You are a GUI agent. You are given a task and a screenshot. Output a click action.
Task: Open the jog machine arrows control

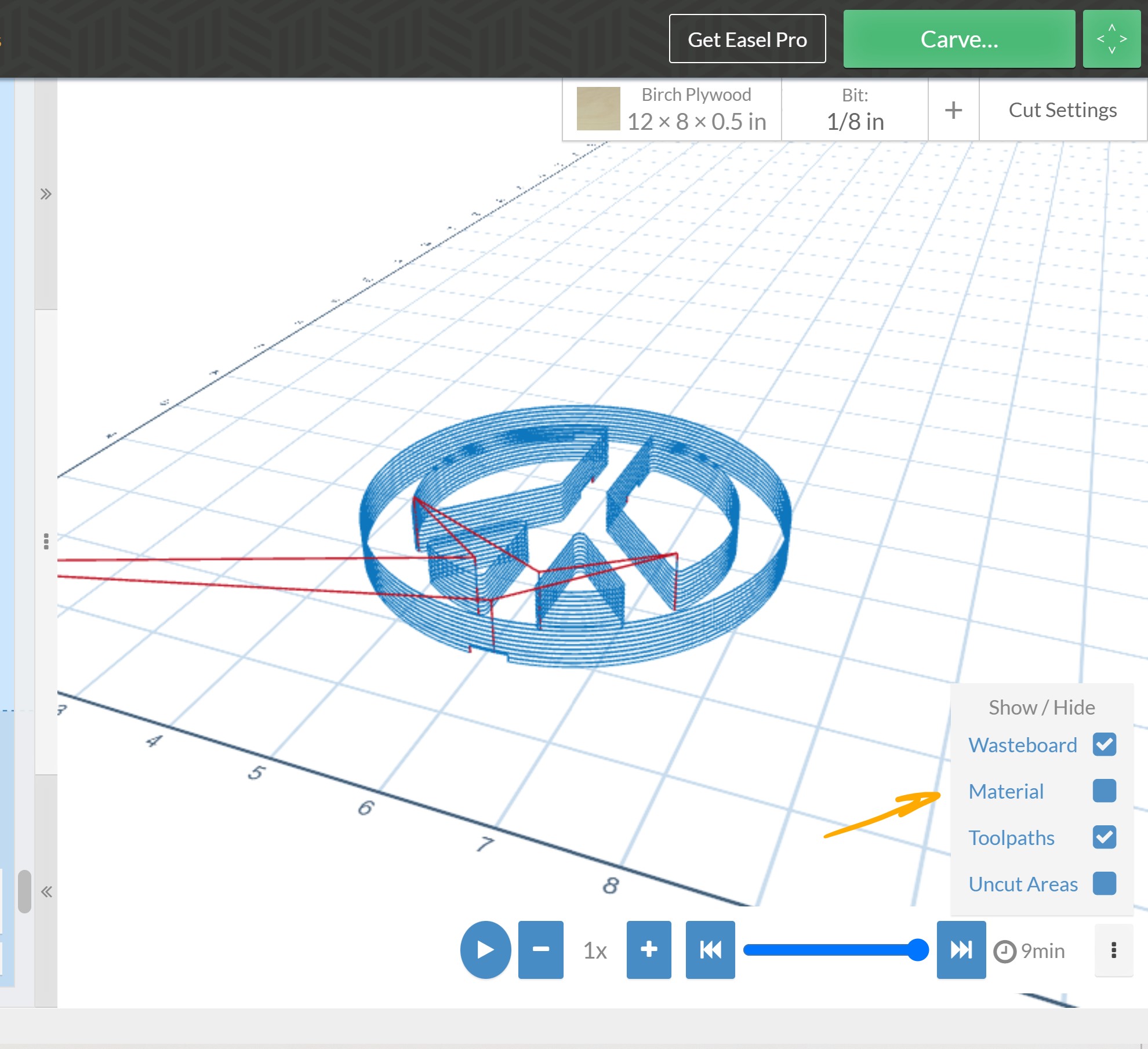pyautogui.click(x=1111, y=39)
